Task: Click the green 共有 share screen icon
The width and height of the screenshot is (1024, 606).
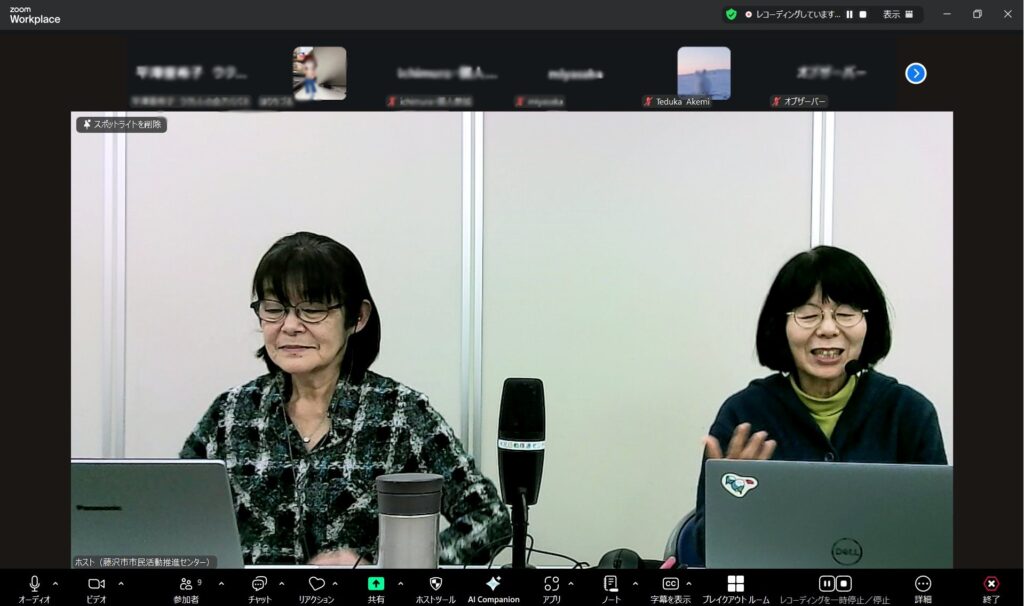Action: [376, 584]
